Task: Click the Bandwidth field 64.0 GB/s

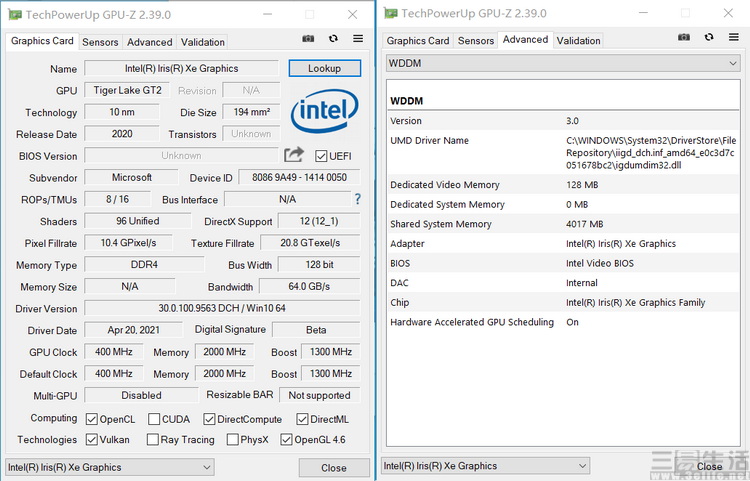Action: (309, 286)
